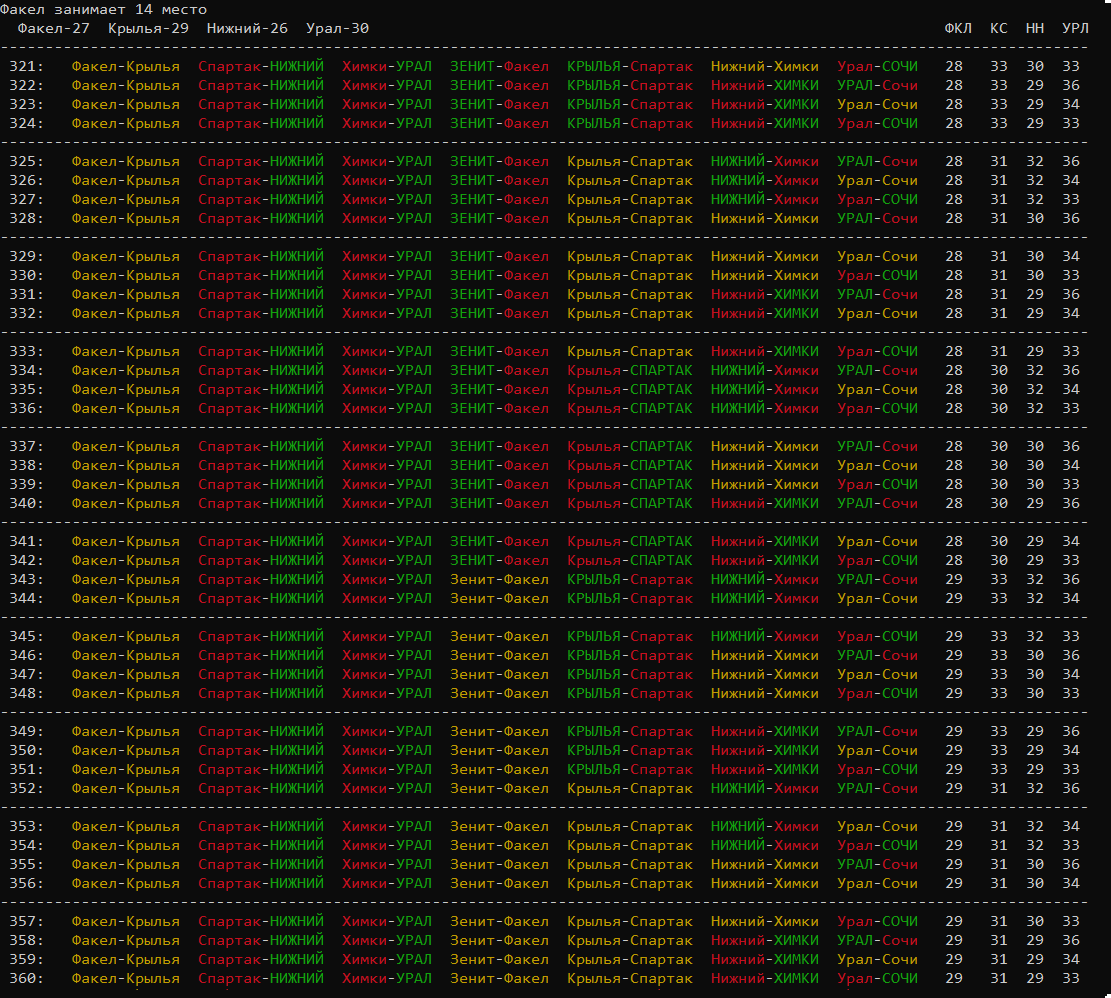This screenshot has width=1111, height=998.
Task: Click the КС value 33 in row 347
Action: pyautogui.click(x=998, y=675)
